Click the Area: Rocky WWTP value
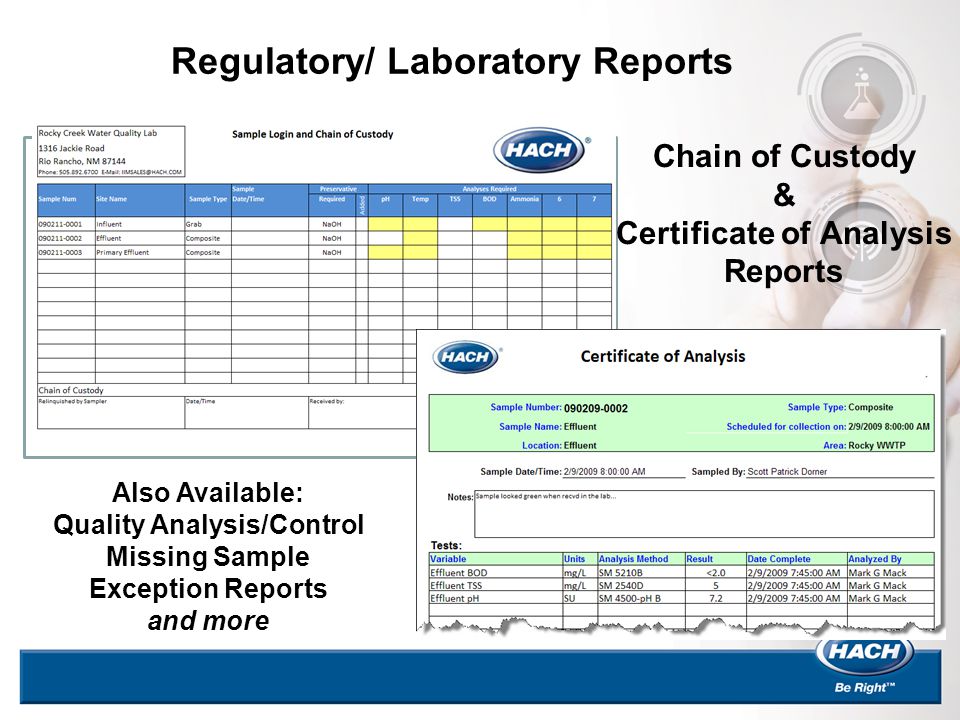This screenshot has width=960, height=720. [x=877, y=445]
